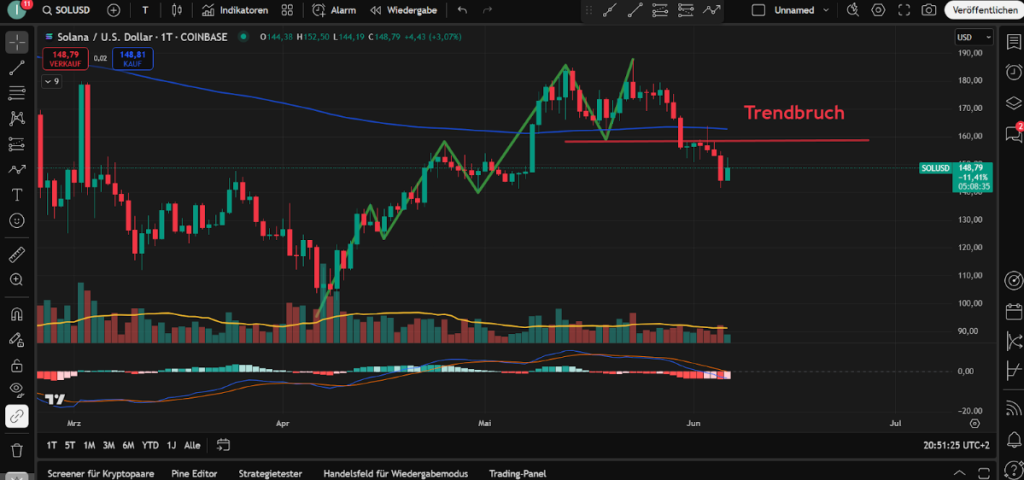This screenshot has height=480, width=1024.
Task: Select the ruler measure tool
Action: click(17, 254)
